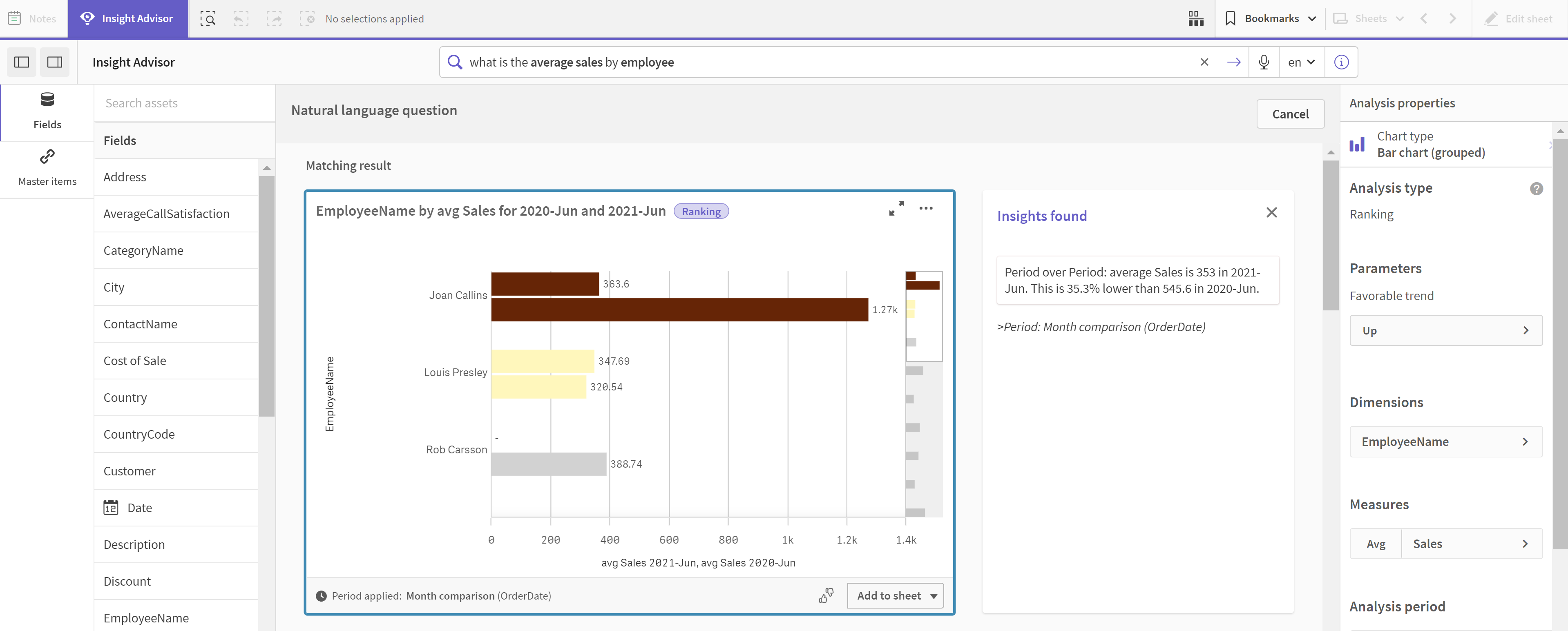The height and width of the screenshot is (631, 1568).
Task: Open the Bookmarks dropdown menu
Action: coord(1268,18)
